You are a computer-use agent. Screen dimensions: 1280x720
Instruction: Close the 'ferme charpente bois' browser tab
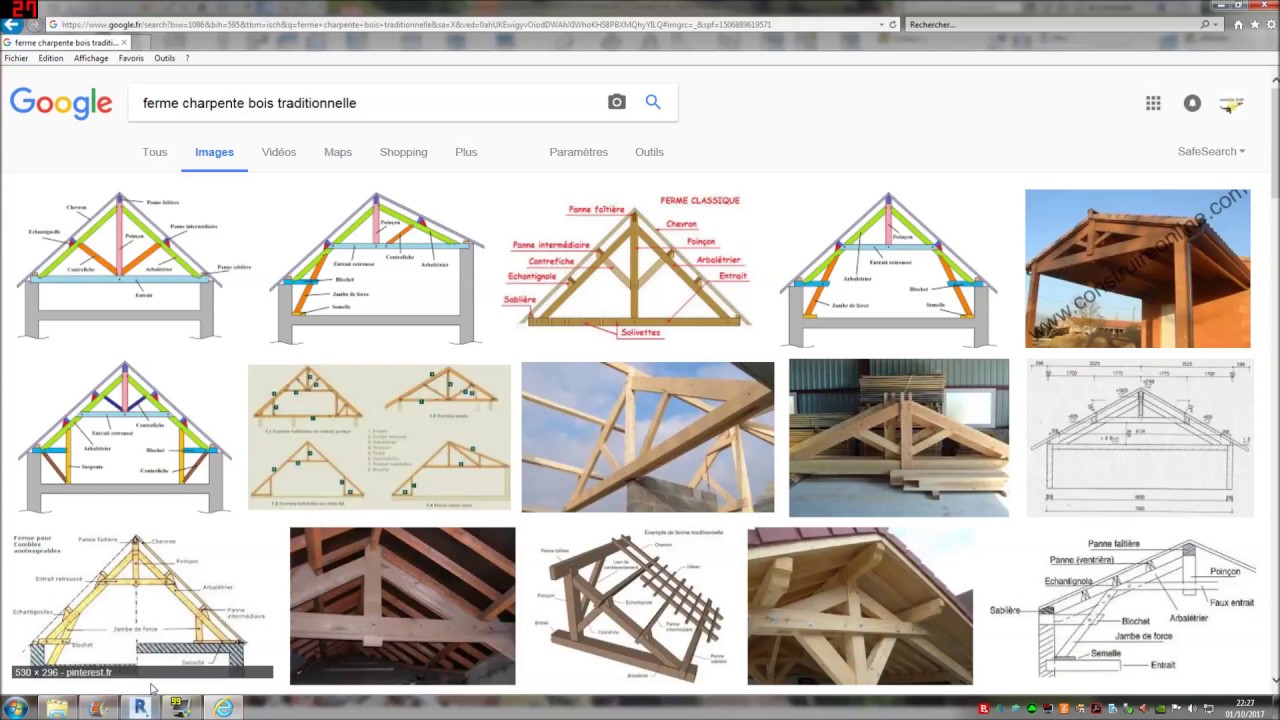pos(124,43)
